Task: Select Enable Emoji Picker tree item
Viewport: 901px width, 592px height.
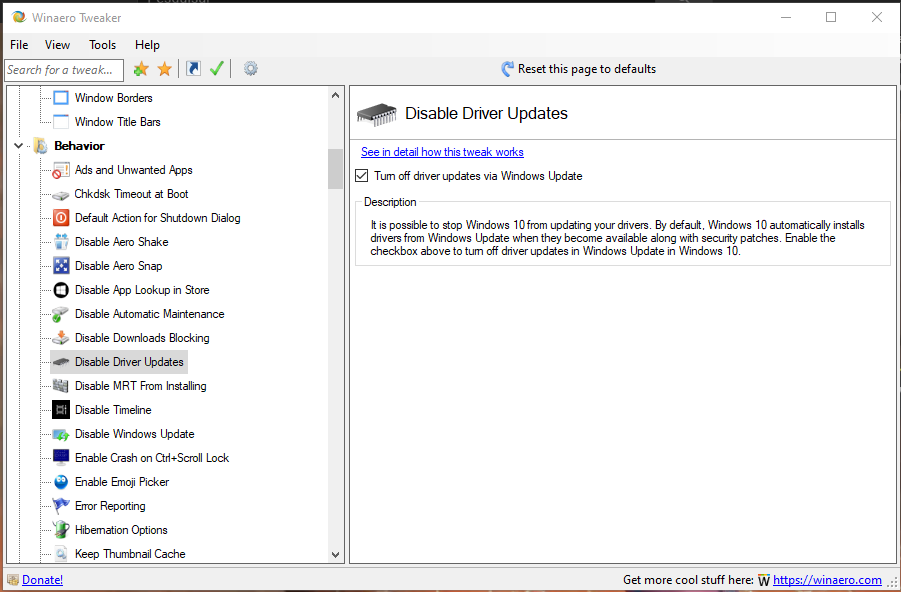Action: (x=122, y=482)
